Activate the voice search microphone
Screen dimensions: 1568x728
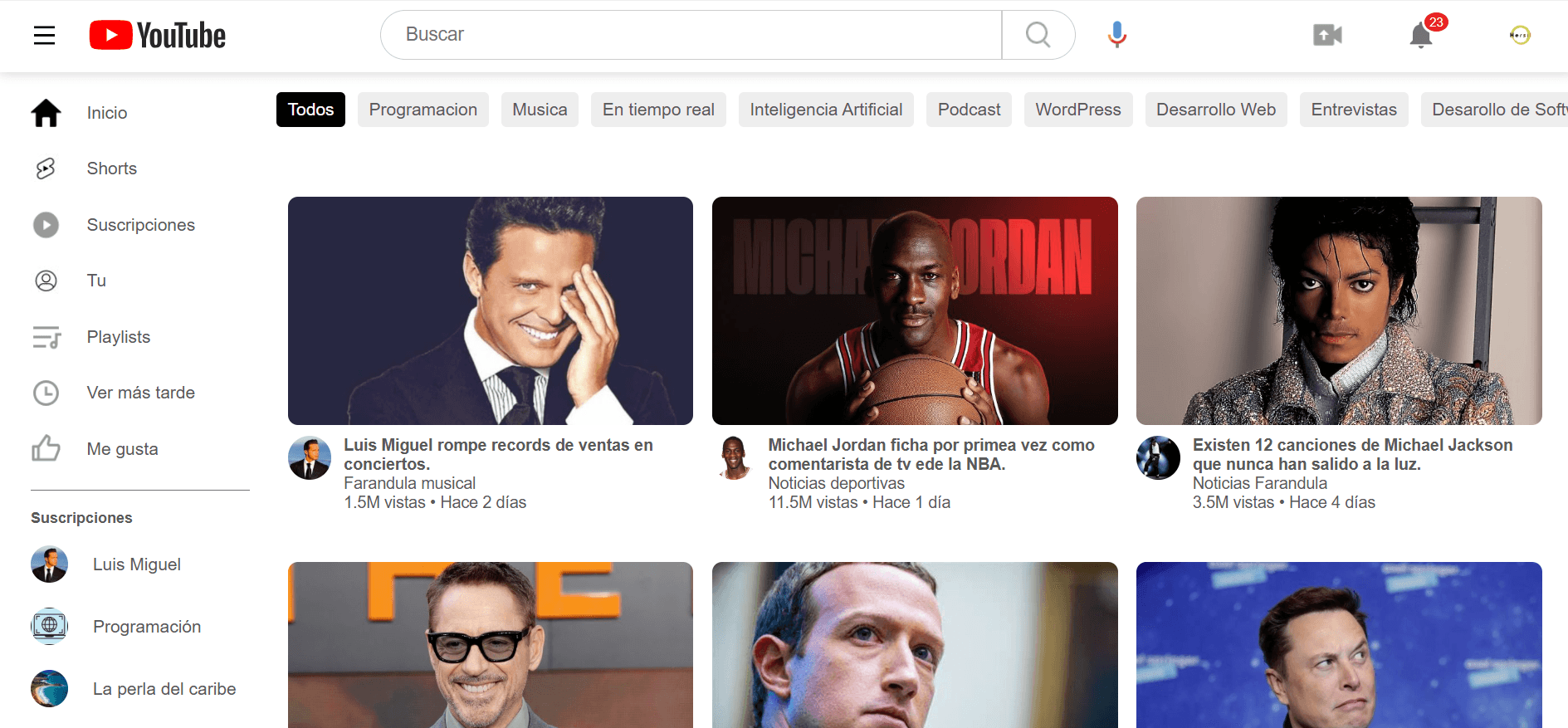1117,35
